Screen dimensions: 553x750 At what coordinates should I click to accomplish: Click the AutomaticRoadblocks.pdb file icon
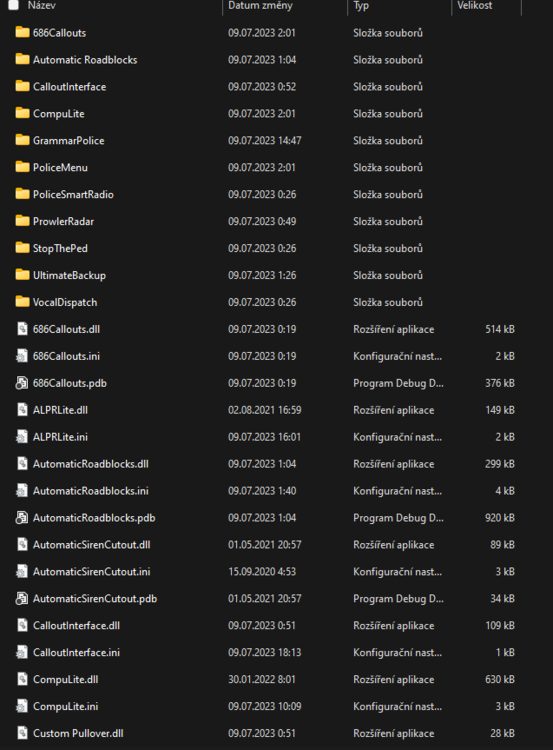[x=22, y=518]
